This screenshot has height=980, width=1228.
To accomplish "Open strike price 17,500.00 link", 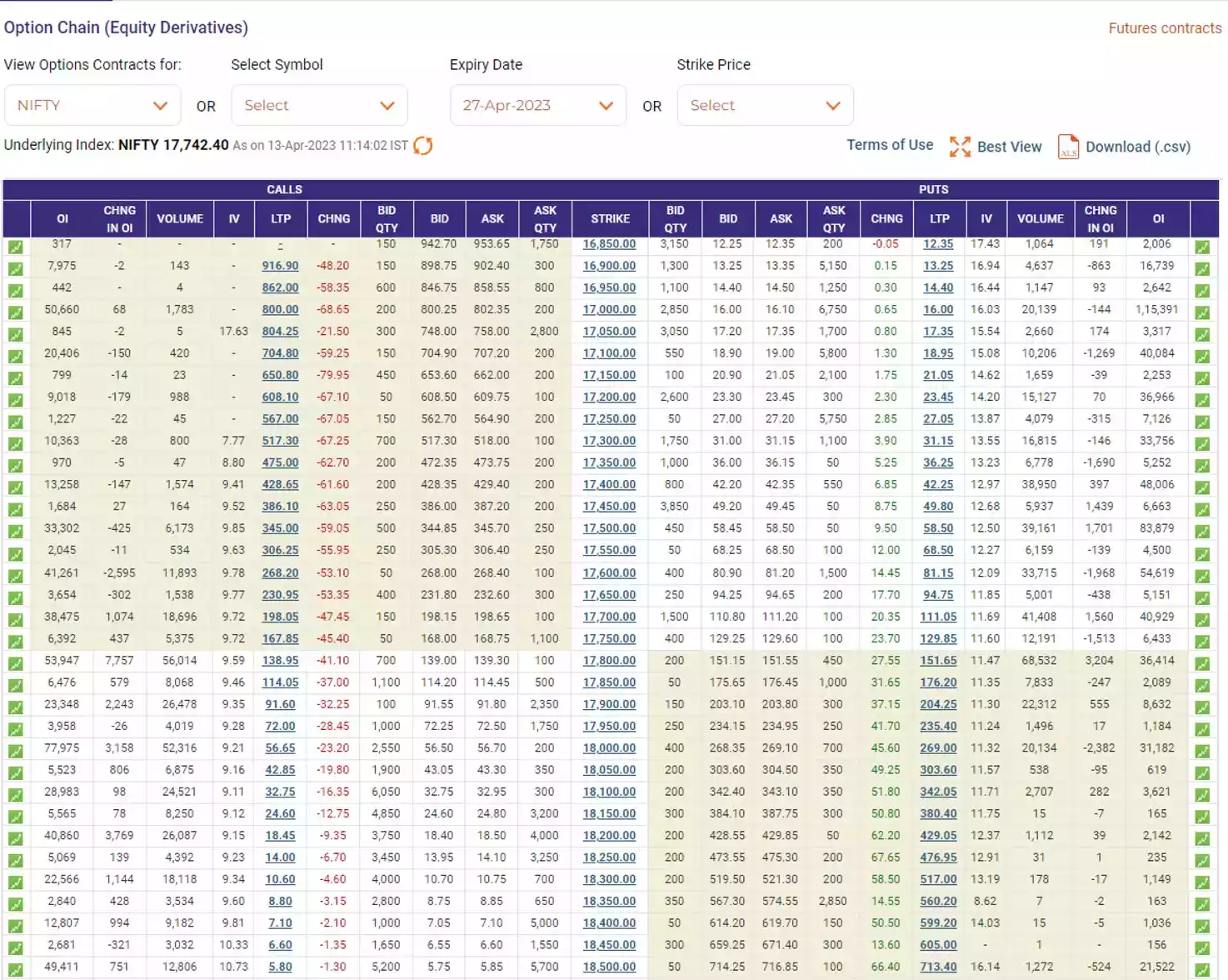I will (609, 528).
